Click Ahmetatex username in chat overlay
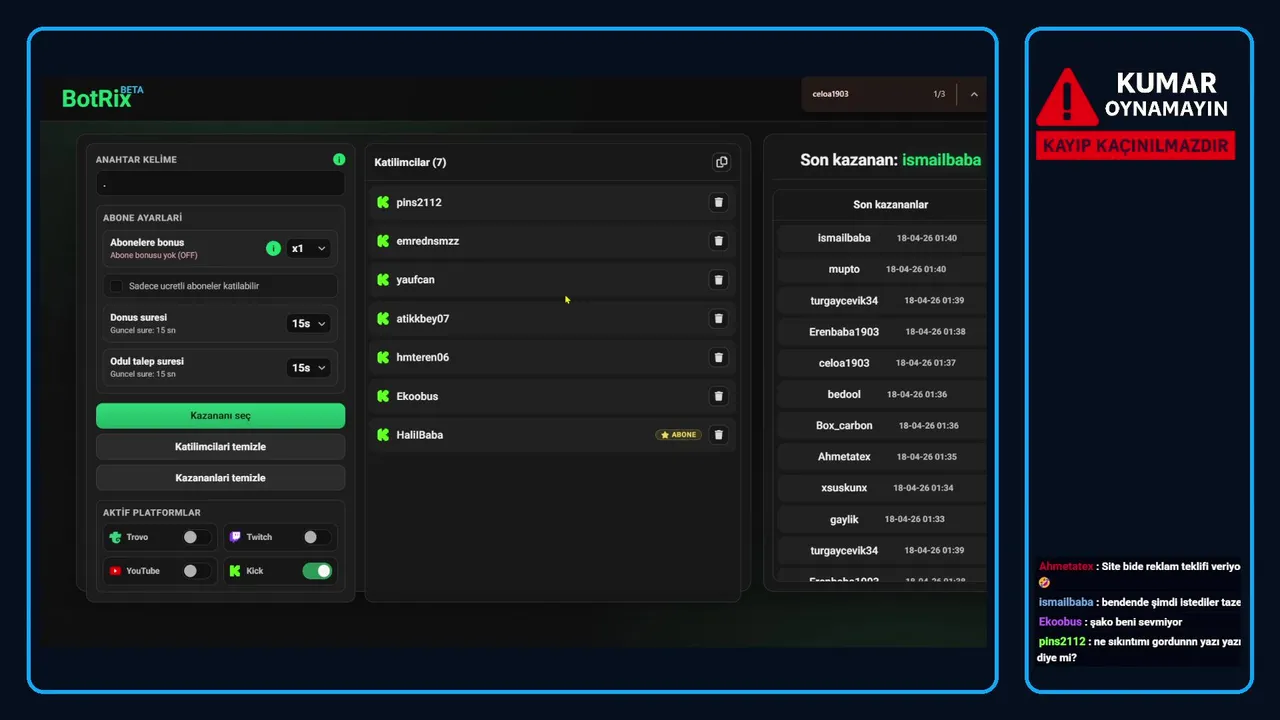 pos(1066,566)
